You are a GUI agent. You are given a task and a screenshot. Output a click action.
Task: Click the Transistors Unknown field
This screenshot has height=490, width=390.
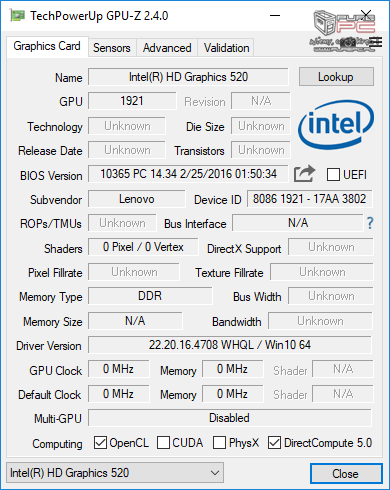(x=261, y=150)
